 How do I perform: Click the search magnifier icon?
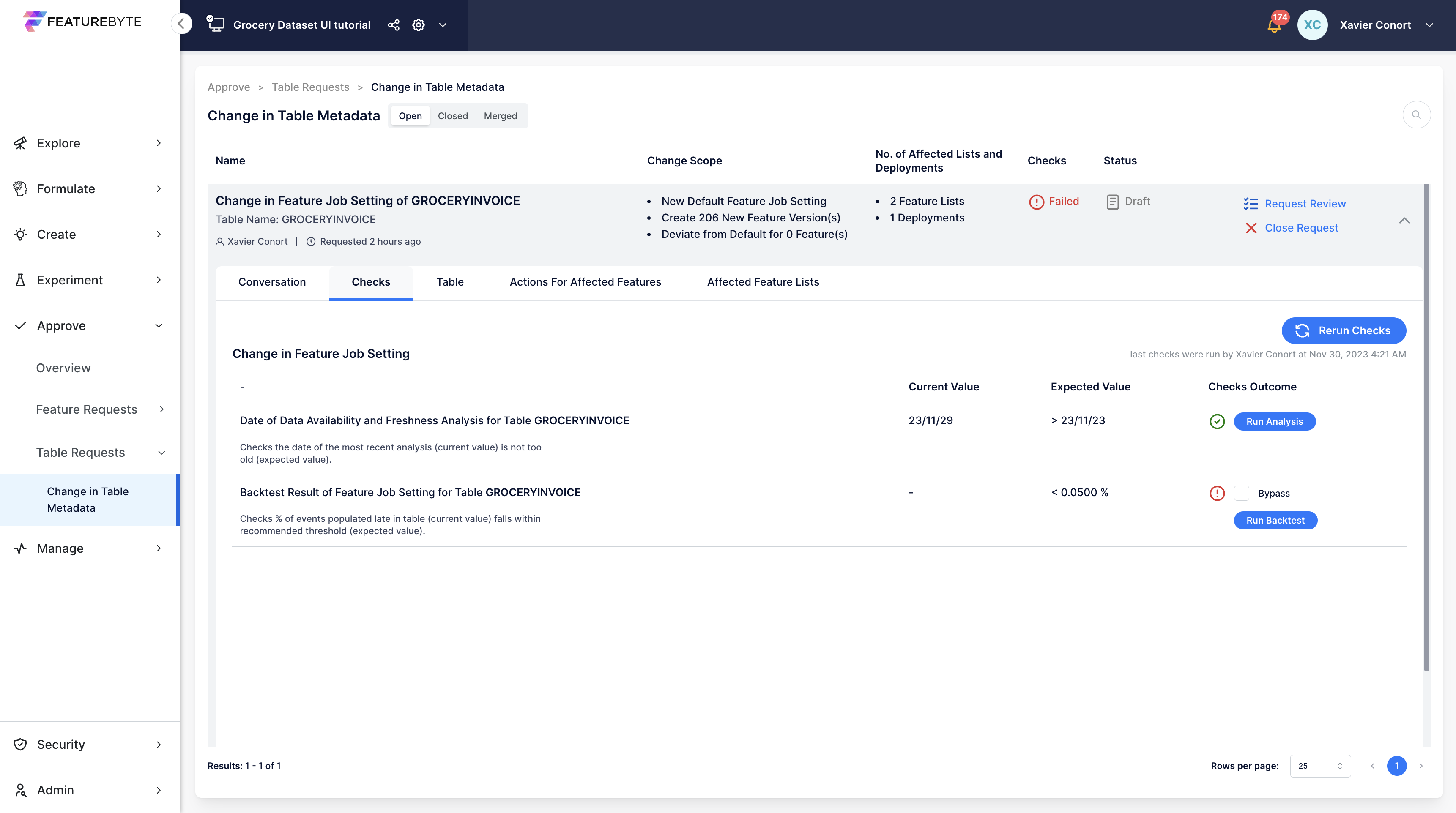coord(1416,115)
